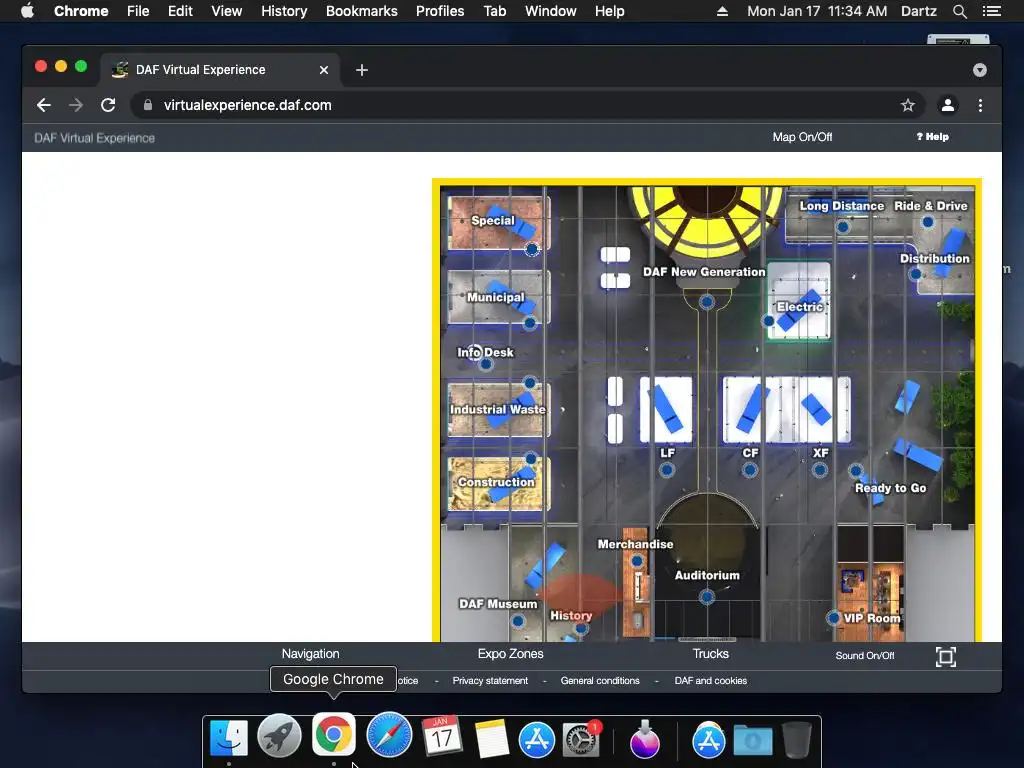Jump to the LF truck marker

(x=667, y=470)
